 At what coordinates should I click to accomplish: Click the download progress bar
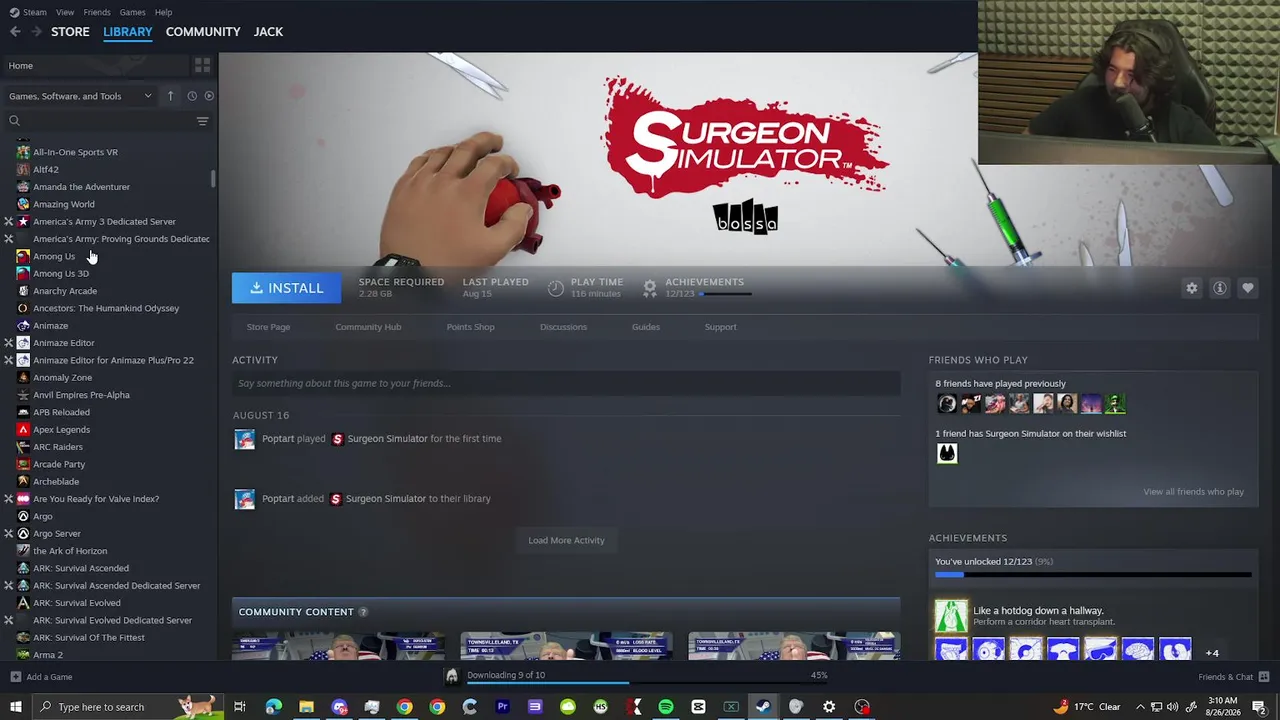pos(646,684)
